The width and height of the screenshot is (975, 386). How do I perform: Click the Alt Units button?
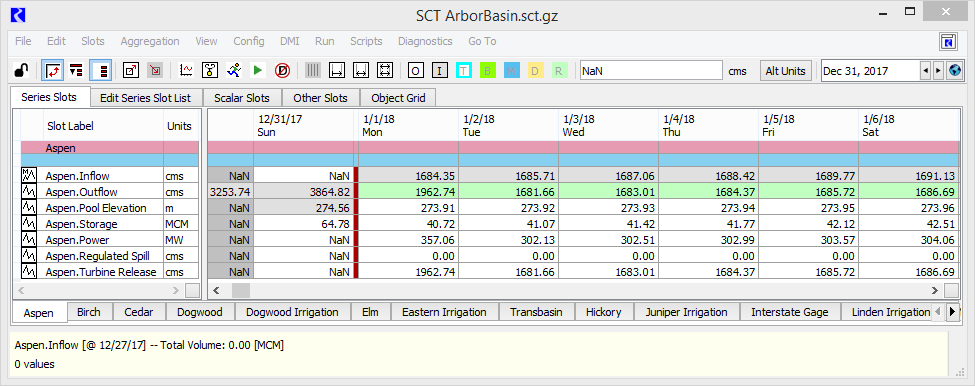(x=785, y=71)
